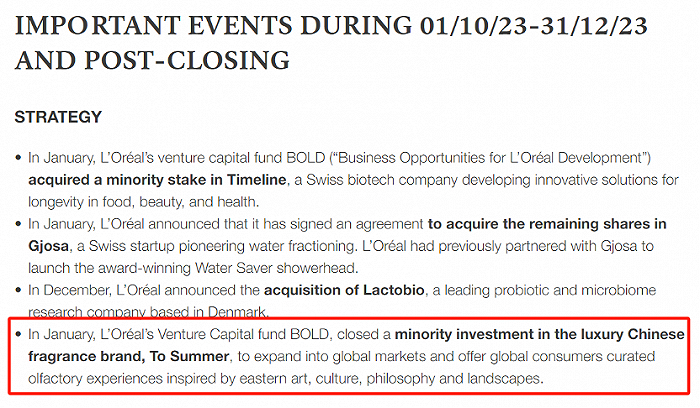Viewport: 700px width, 408px height.
Task: Click the AND POST-CLOSING heading line
Action: 152,60
